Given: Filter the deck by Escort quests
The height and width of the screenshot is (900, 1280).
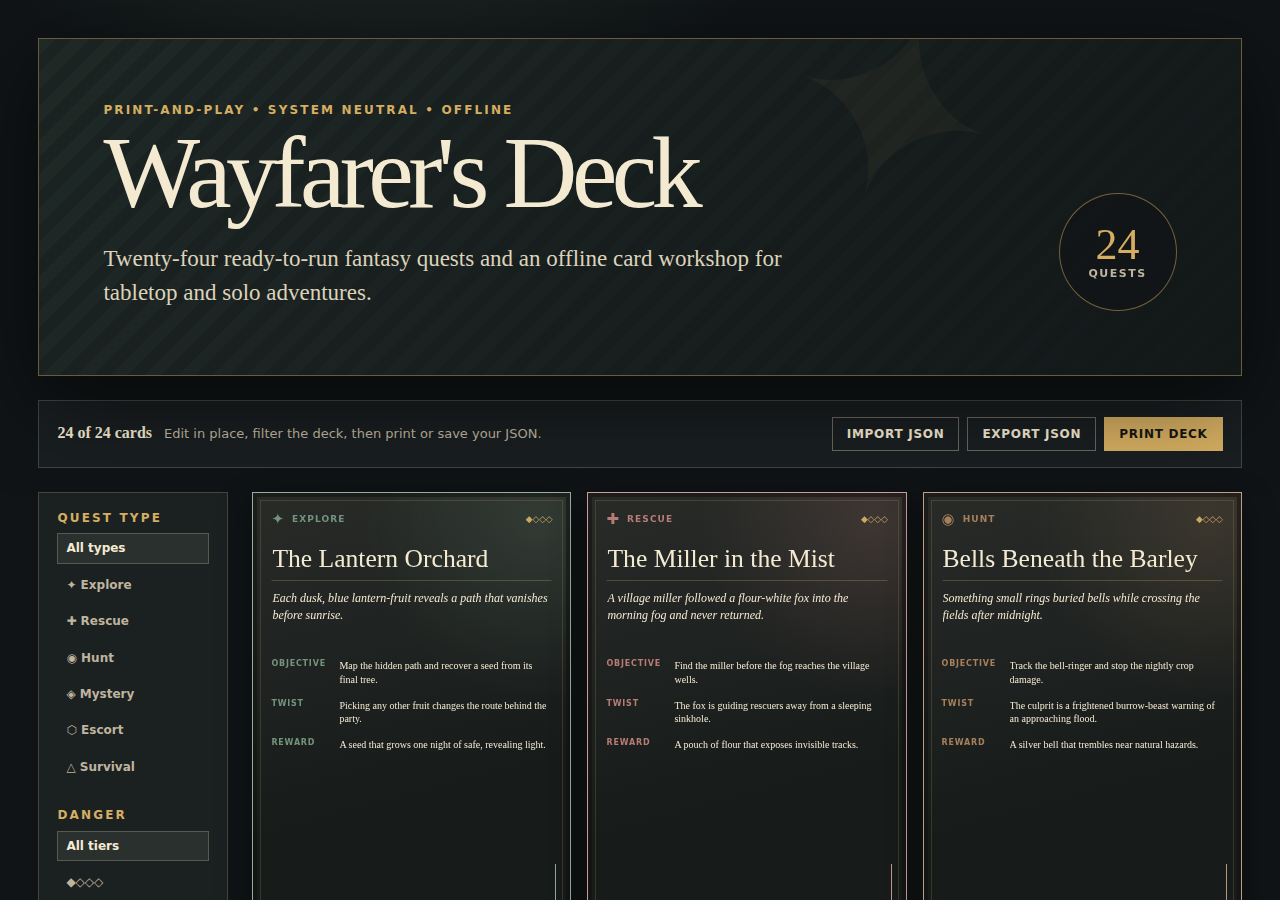Looking at the screenshot, I should tap(133, 730).
